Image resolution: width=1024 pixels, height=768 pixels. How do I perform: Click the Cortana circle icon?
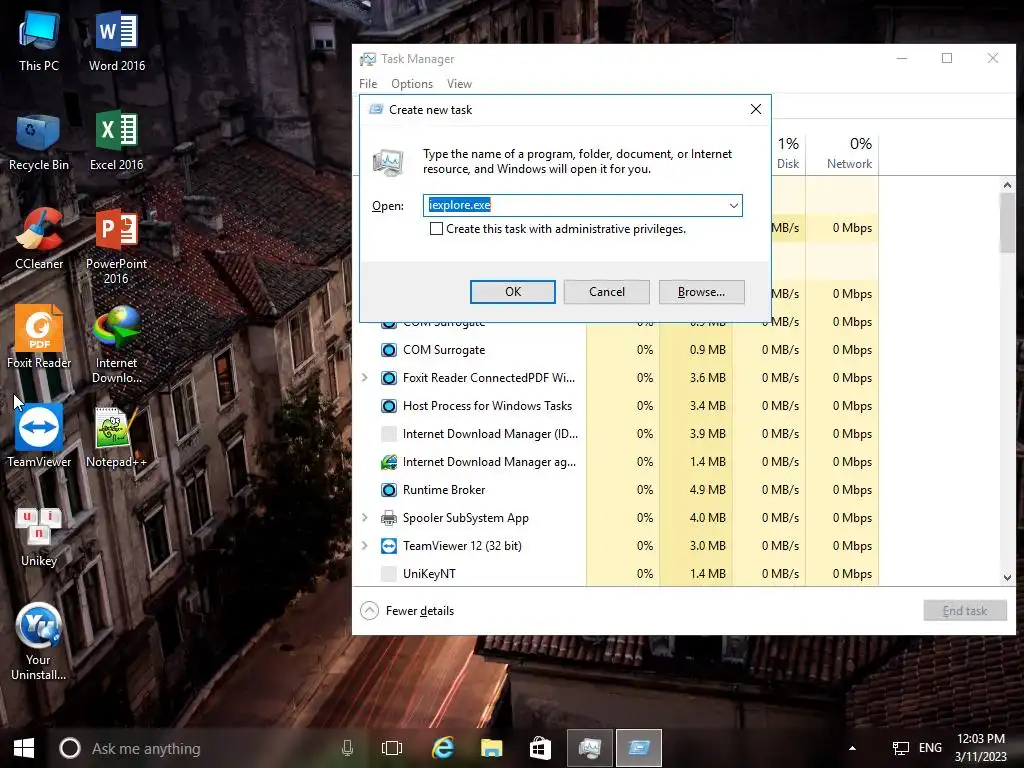click(x=70, y=748)
